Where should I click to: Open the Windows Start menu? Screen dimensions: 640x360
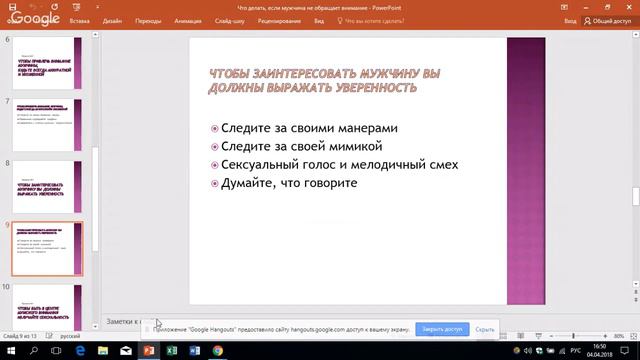(11, 351)
